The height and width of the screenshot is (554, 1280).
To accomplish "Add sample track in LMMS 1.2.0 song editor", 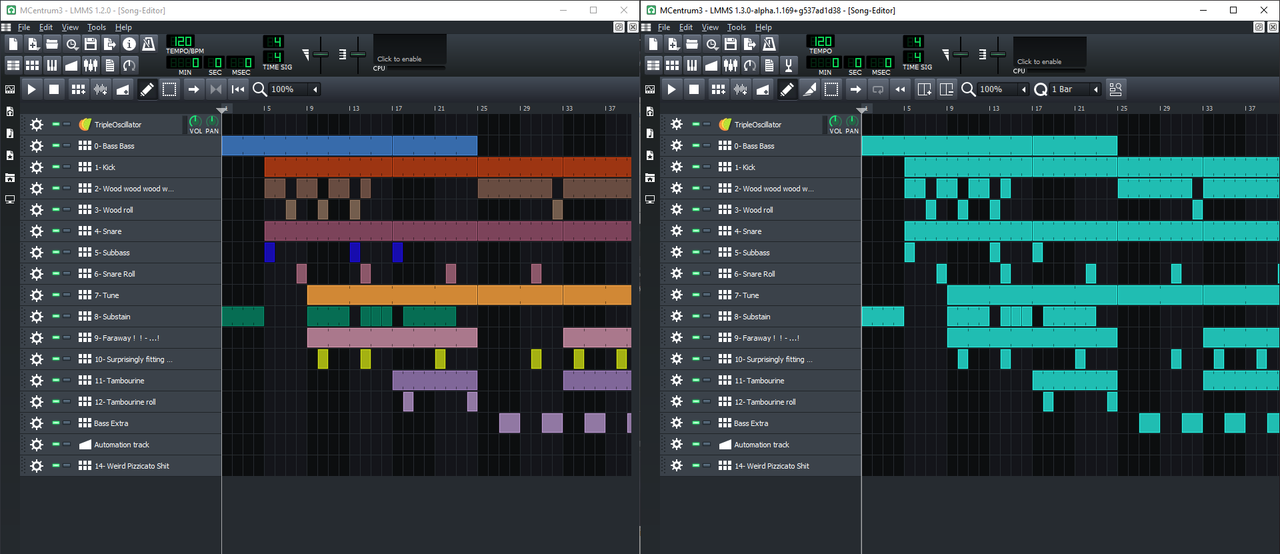I will (x=100, y=89).
